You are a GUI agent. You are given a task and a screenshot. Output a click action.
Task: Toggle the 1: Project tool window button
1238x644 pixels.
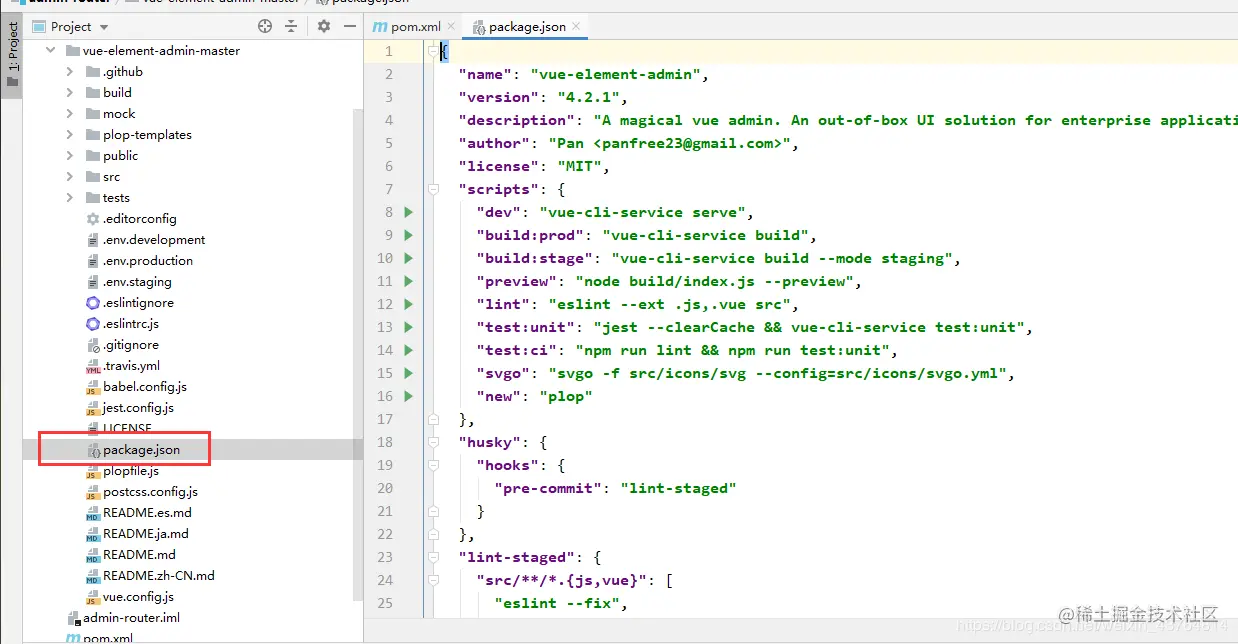[12, 58]
